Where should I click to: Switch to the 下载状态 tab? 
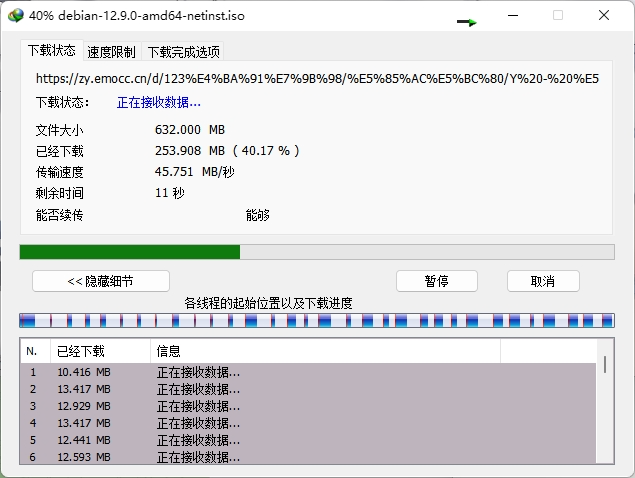coord(52,51)
